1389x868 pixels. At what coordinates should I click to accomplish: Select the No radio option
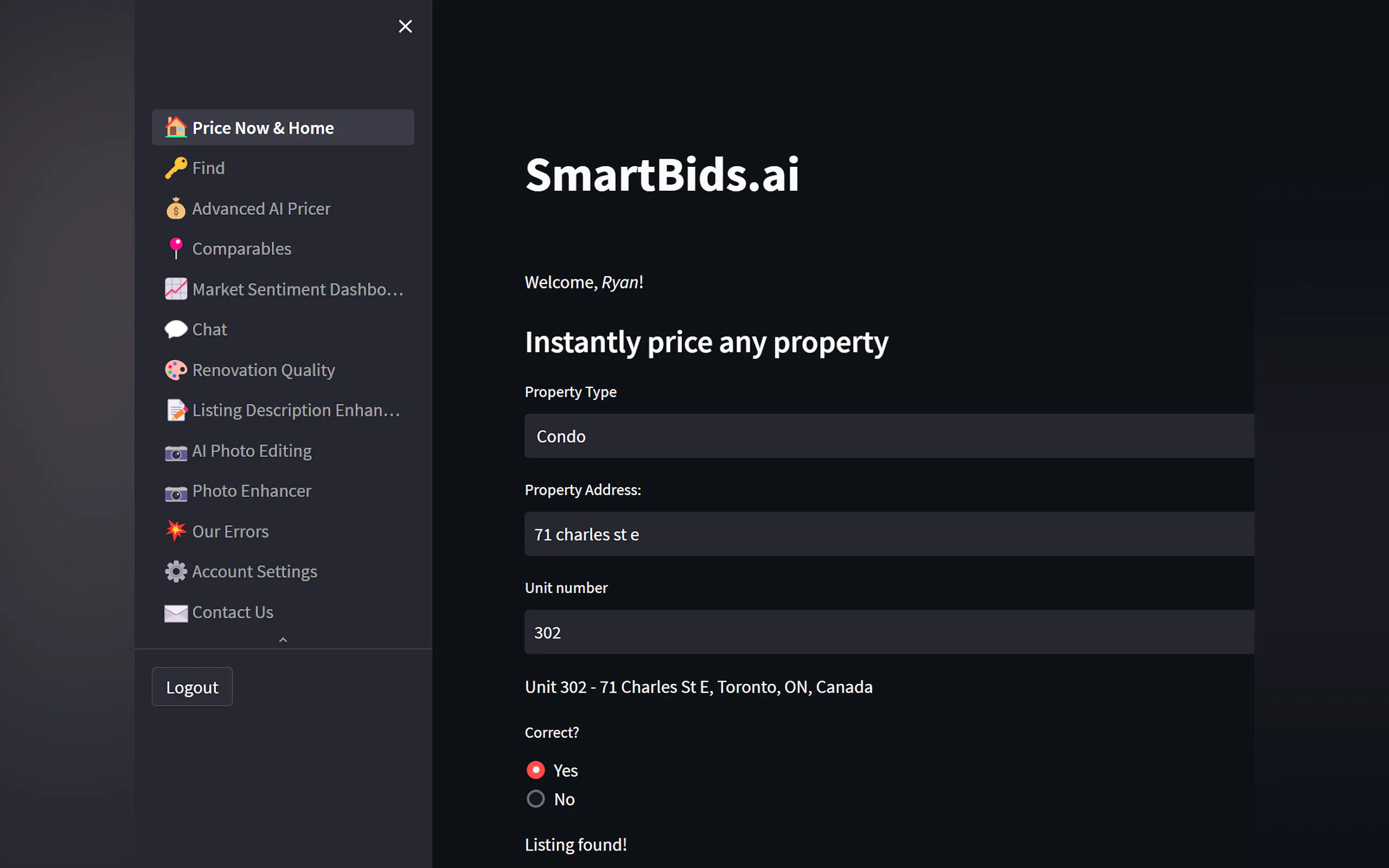pyautogui.click(x=535, y=799)
